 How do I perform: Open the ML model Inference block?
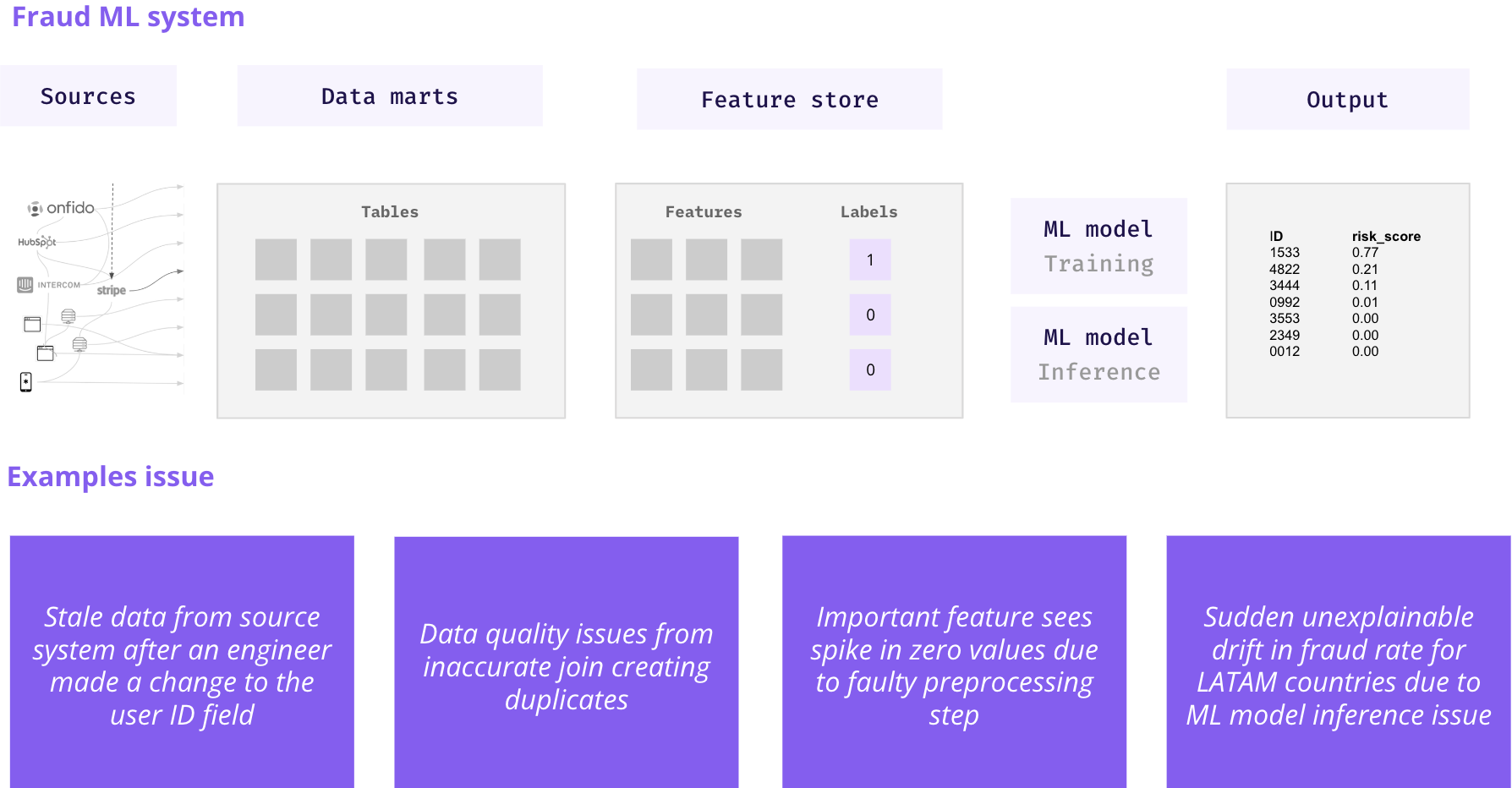tap(1098, 354)
